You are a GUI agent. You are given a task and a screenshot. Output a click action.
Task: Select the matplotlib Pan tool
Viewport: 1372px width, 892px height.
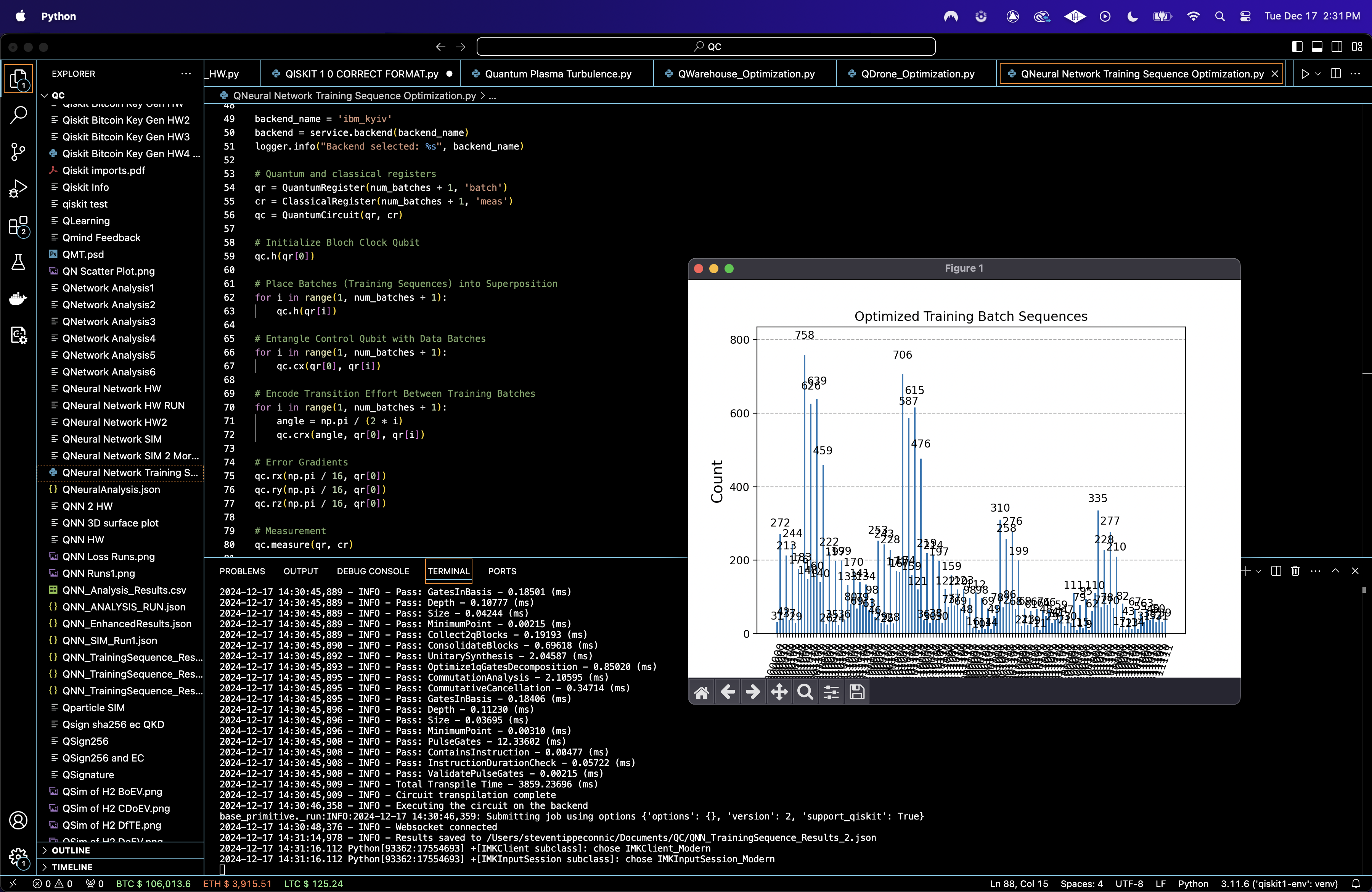tap(779, 692)
